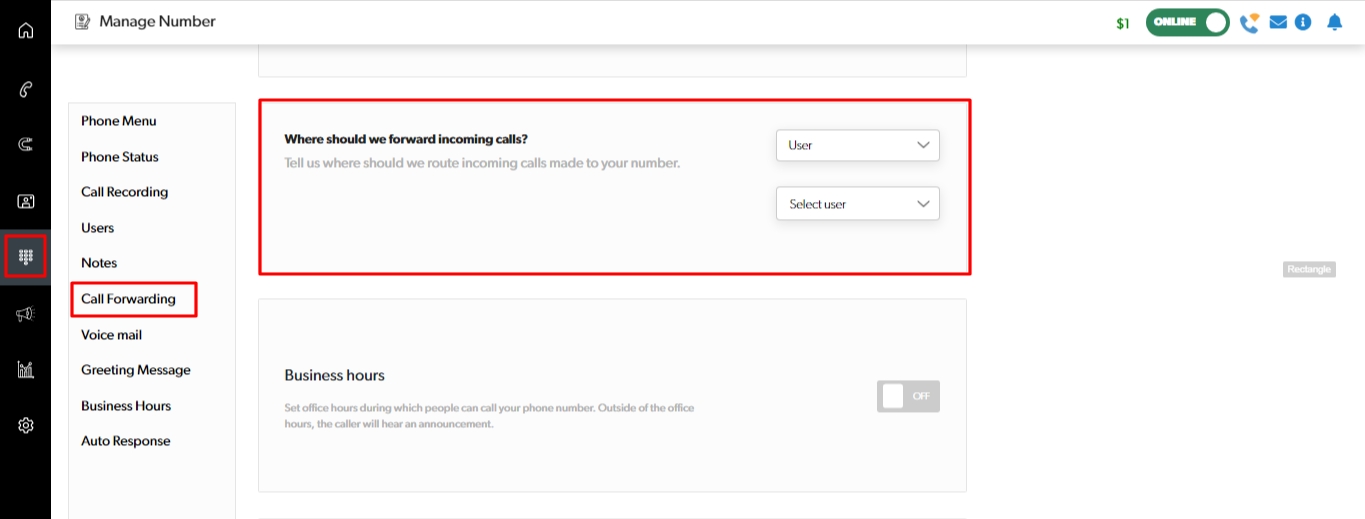The width and height of the screenshot is (1365, 519).
Task: Open the contacts card sidebar icon
Action: click(x=26, y=201)
